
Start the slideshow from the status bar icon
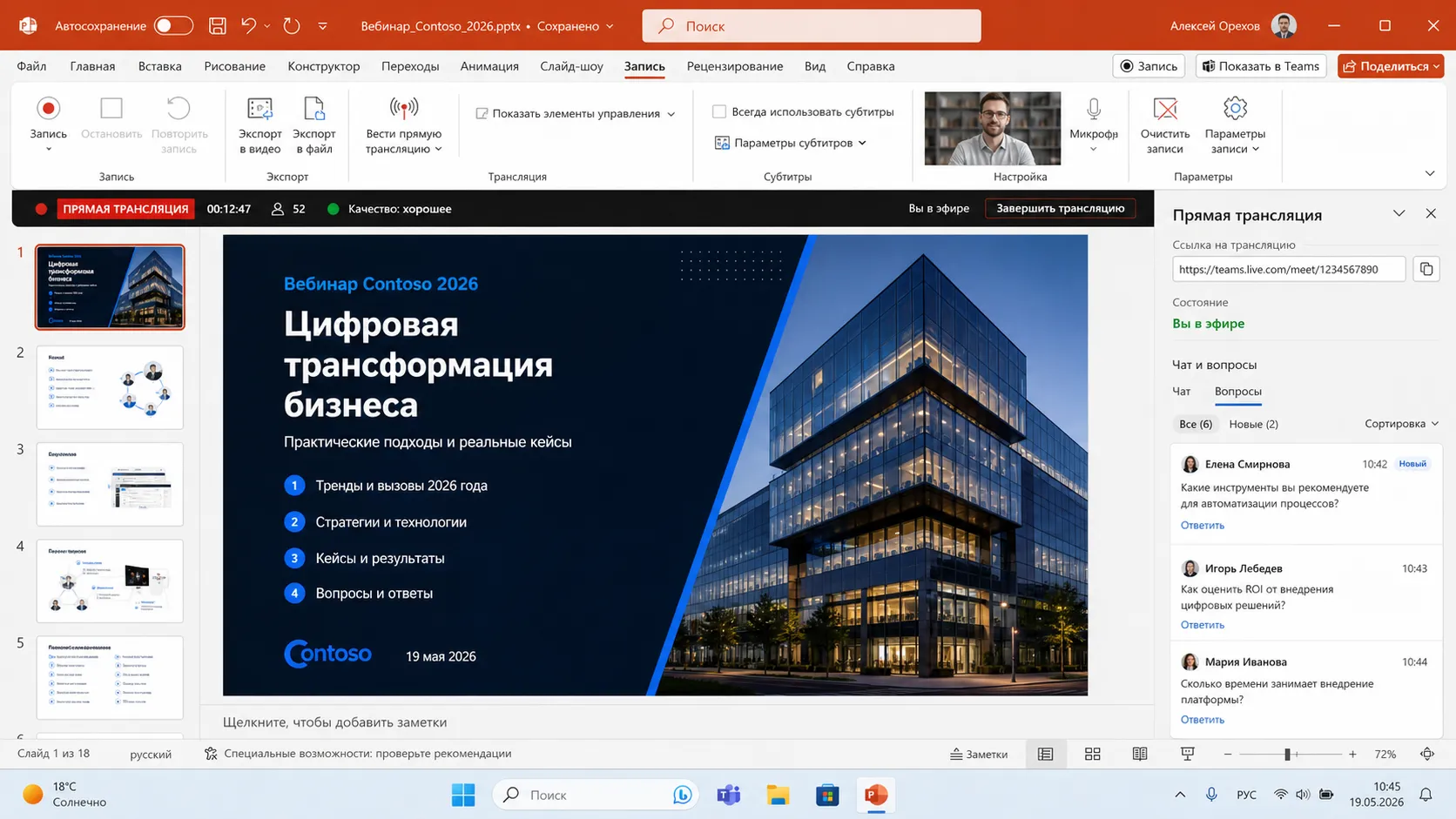pyautogui.click(x=1187, y=754)
